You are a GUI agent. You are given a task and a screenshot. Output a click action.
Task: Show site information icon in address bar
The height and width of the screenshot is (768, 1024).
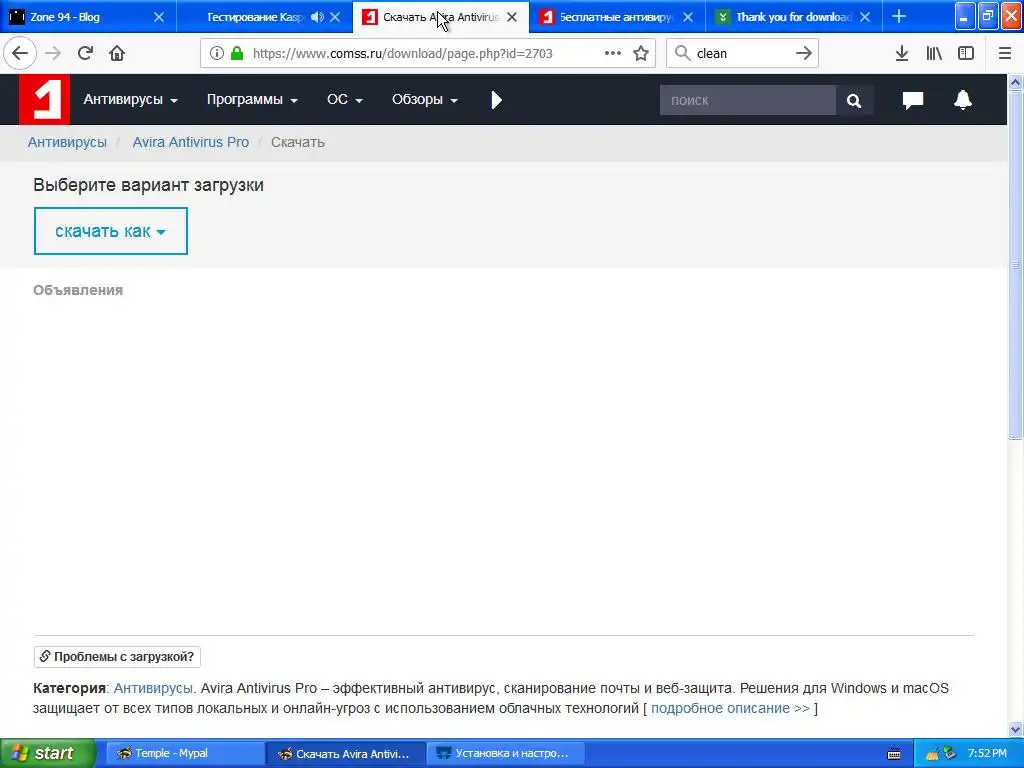click(217, 54)
